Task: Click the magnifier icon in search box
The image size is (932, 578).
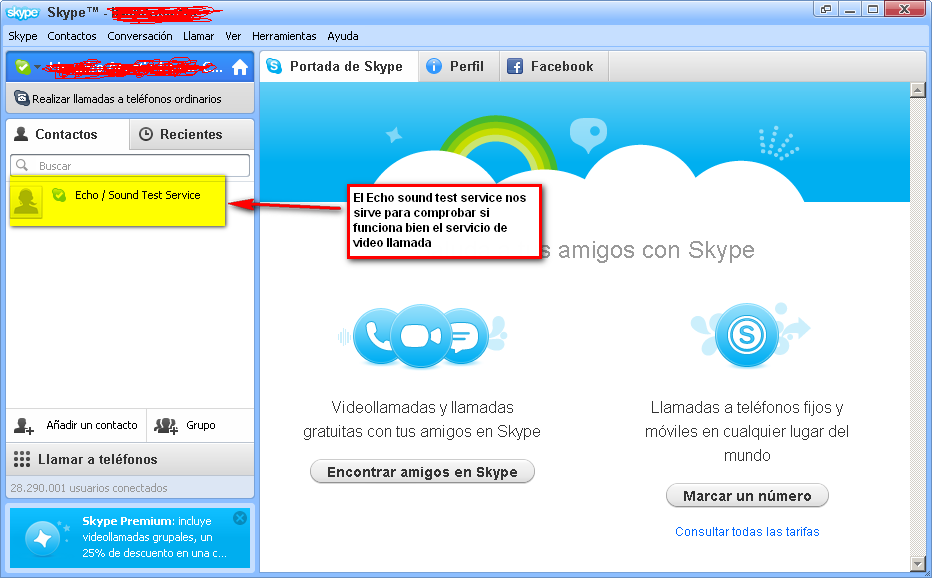Action: tap(22, 165)
